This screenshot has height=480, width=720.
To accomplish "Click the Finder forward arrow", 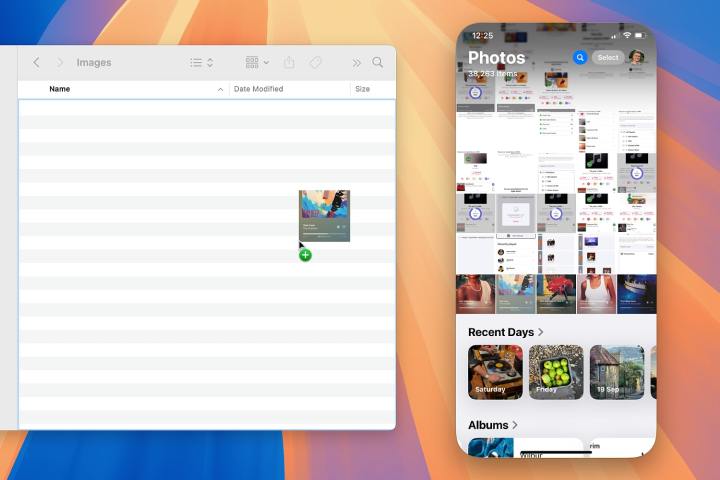I will [x=60, y=62].
